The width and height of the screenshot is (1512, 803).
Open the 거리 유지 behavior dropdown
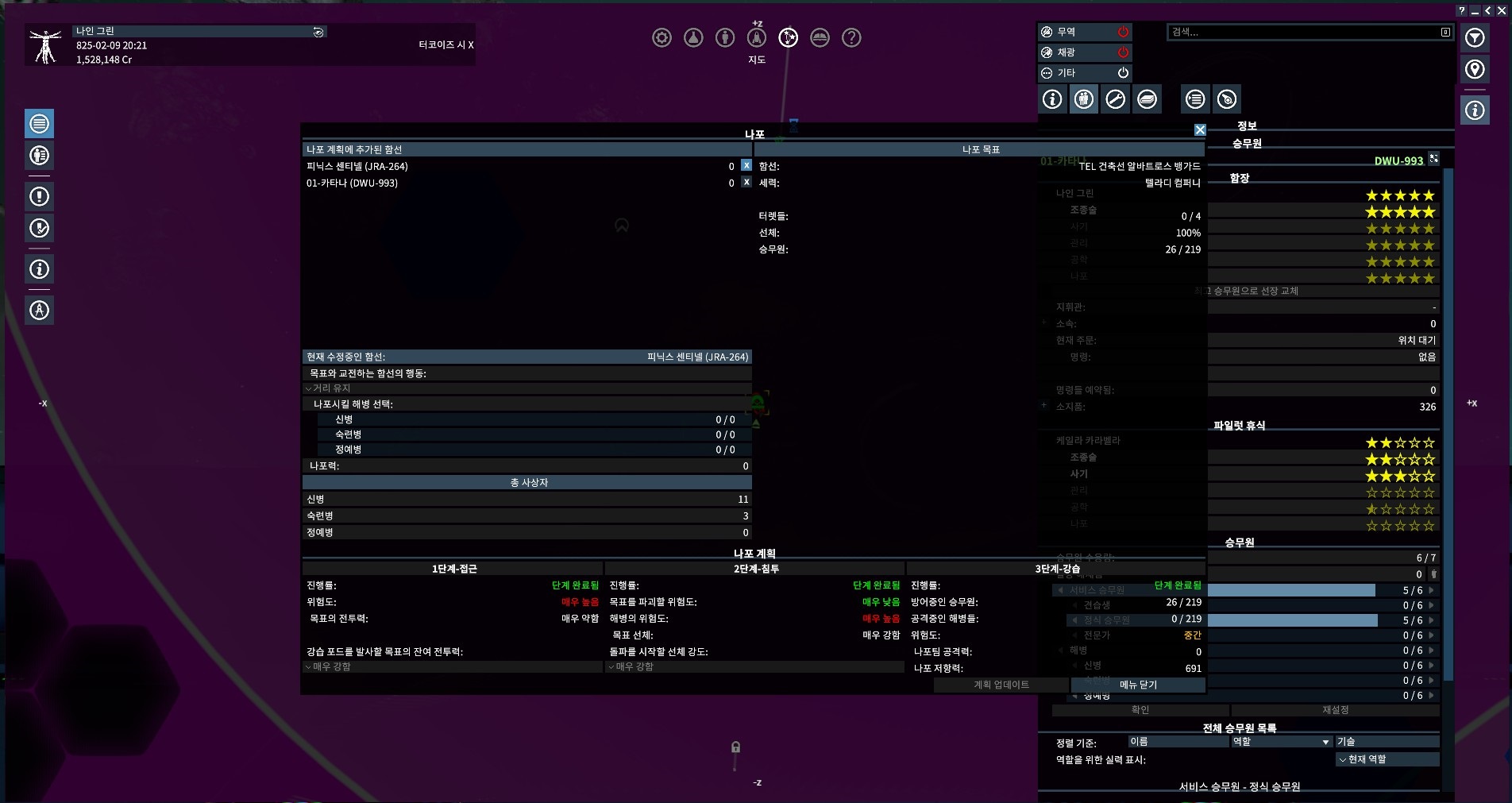click(x=527, y=388)
